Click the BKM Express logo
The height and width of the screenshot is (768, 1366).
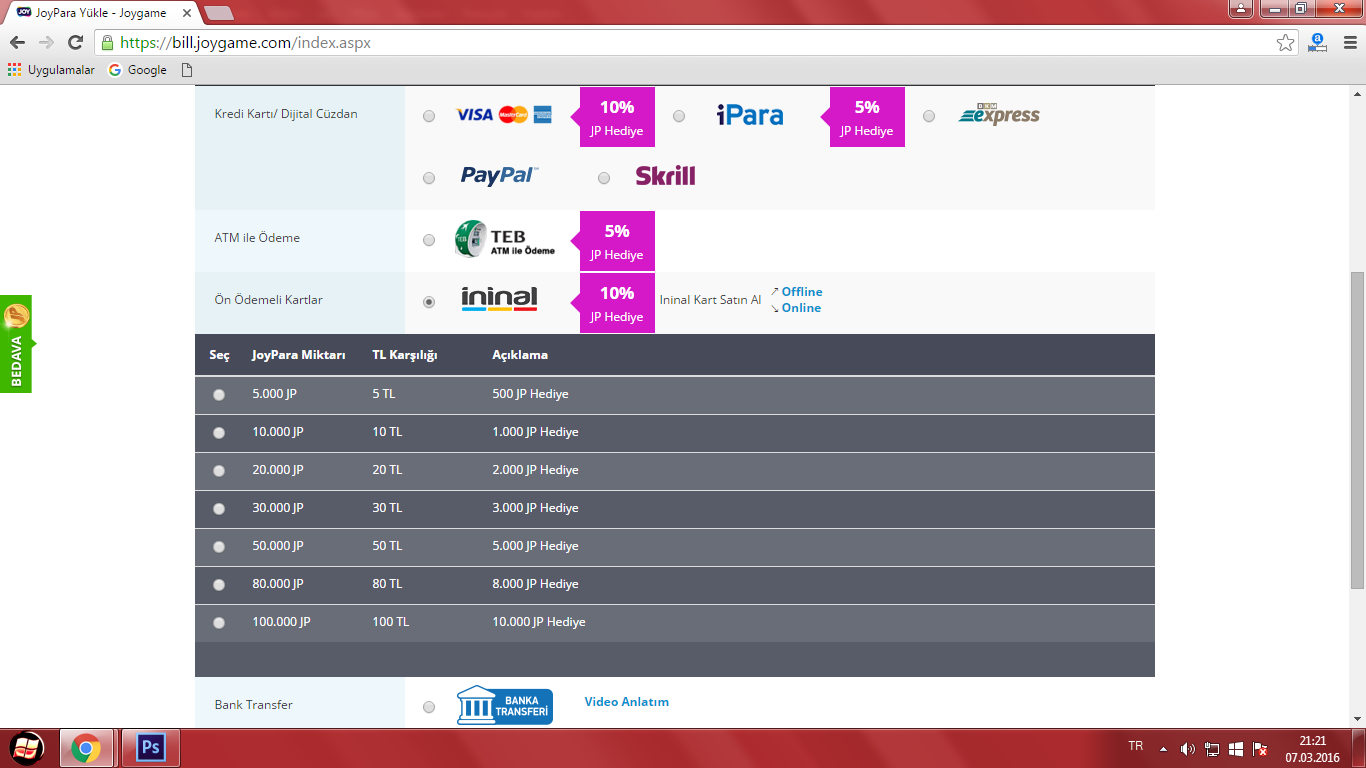999,115
